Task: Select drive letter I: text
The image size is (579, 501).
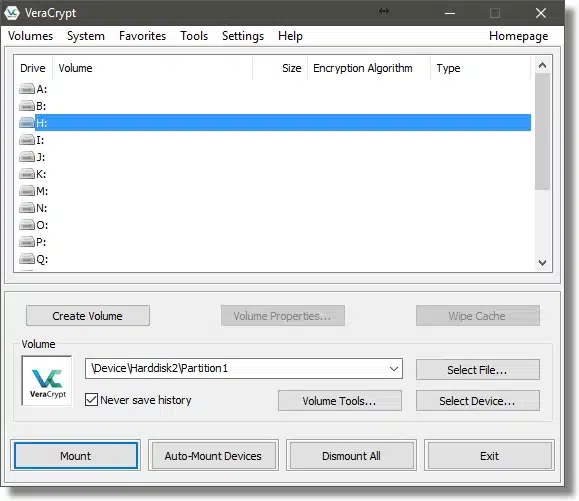Action: 40,140
